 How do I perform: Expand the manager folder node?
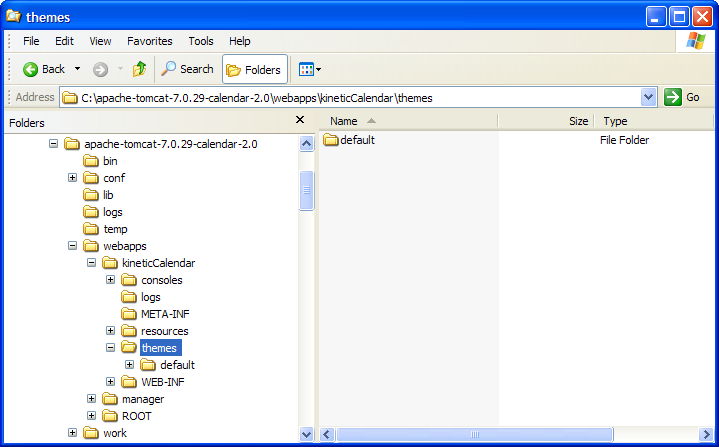[x=92, y=399]
